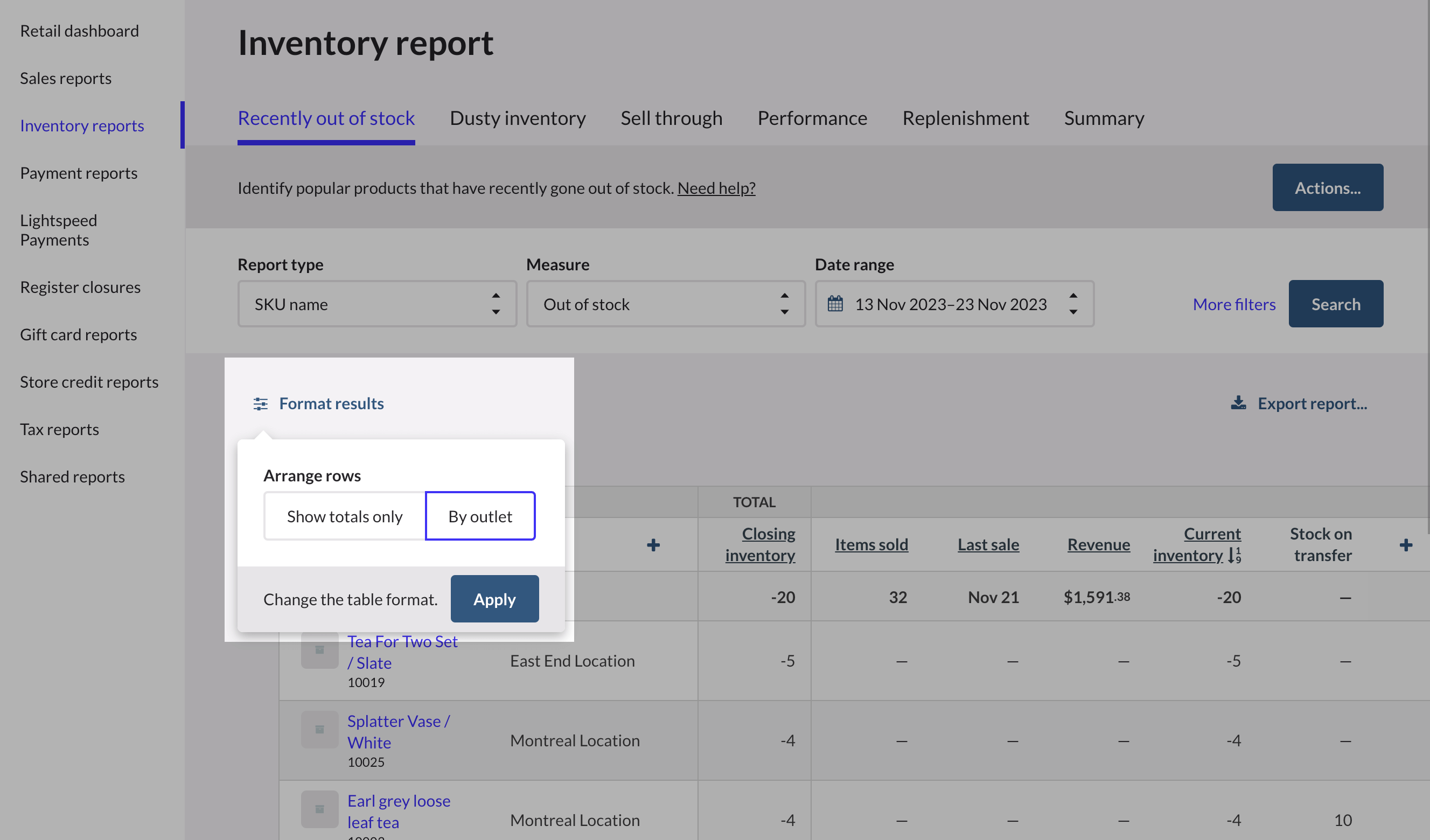Click the Export report download icon
This screenshot has width=1430, height=840.
(x=1238, y=403)
